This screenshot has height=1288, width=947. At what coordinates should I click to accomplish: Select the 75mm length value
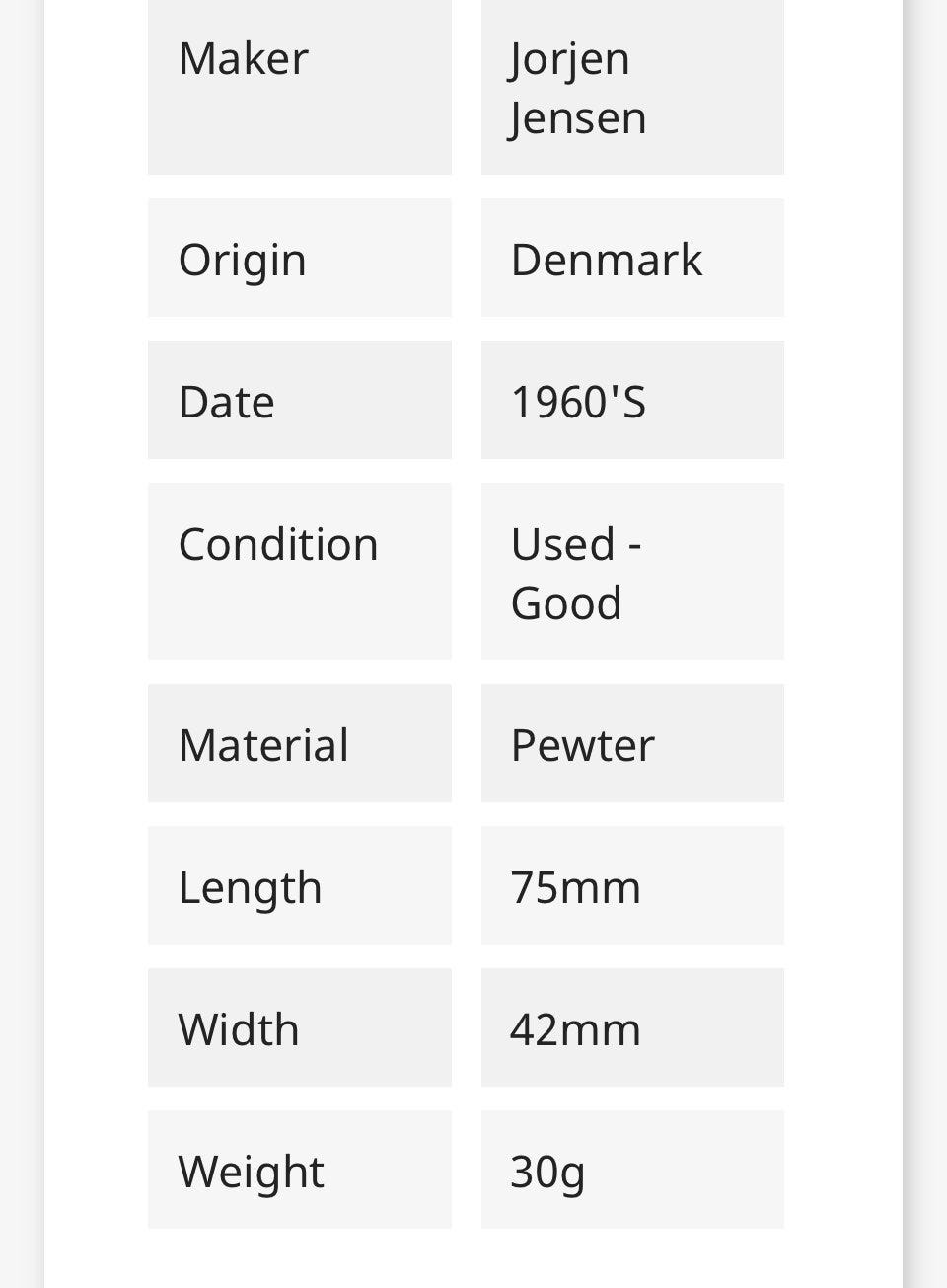575,888
